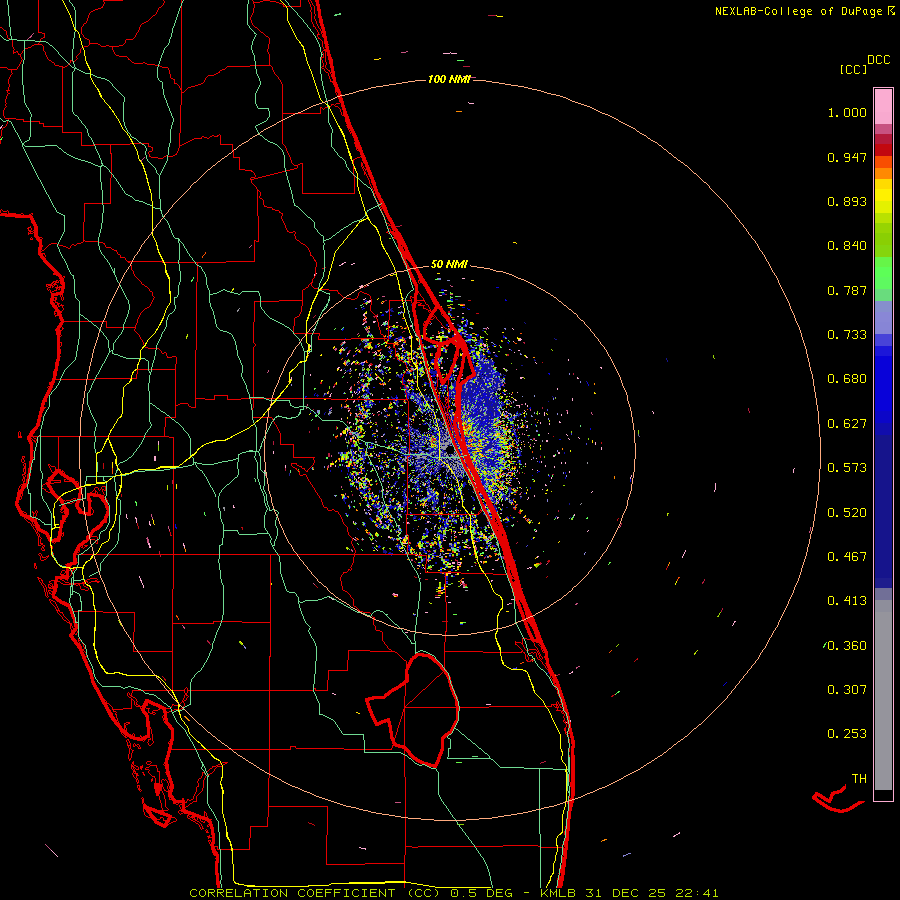Screen dimensions: 900x900
Task: Click the 0.573 scale label
Action: pyautogui.click(x=847, y=468)
